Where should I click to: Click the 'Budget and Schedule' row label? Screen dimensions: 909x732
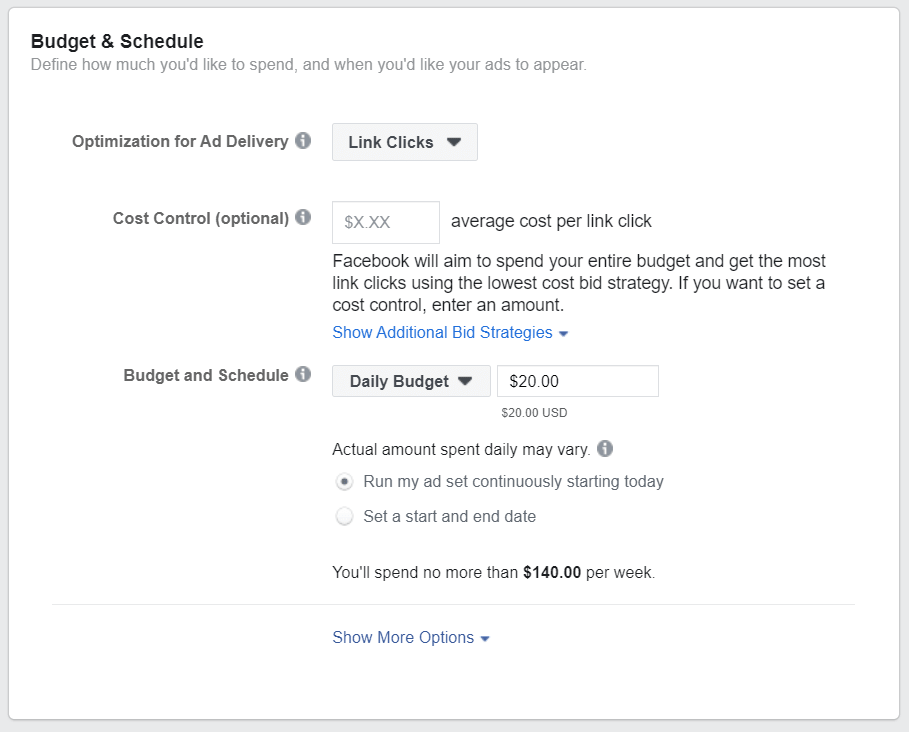tap(206, 375)
